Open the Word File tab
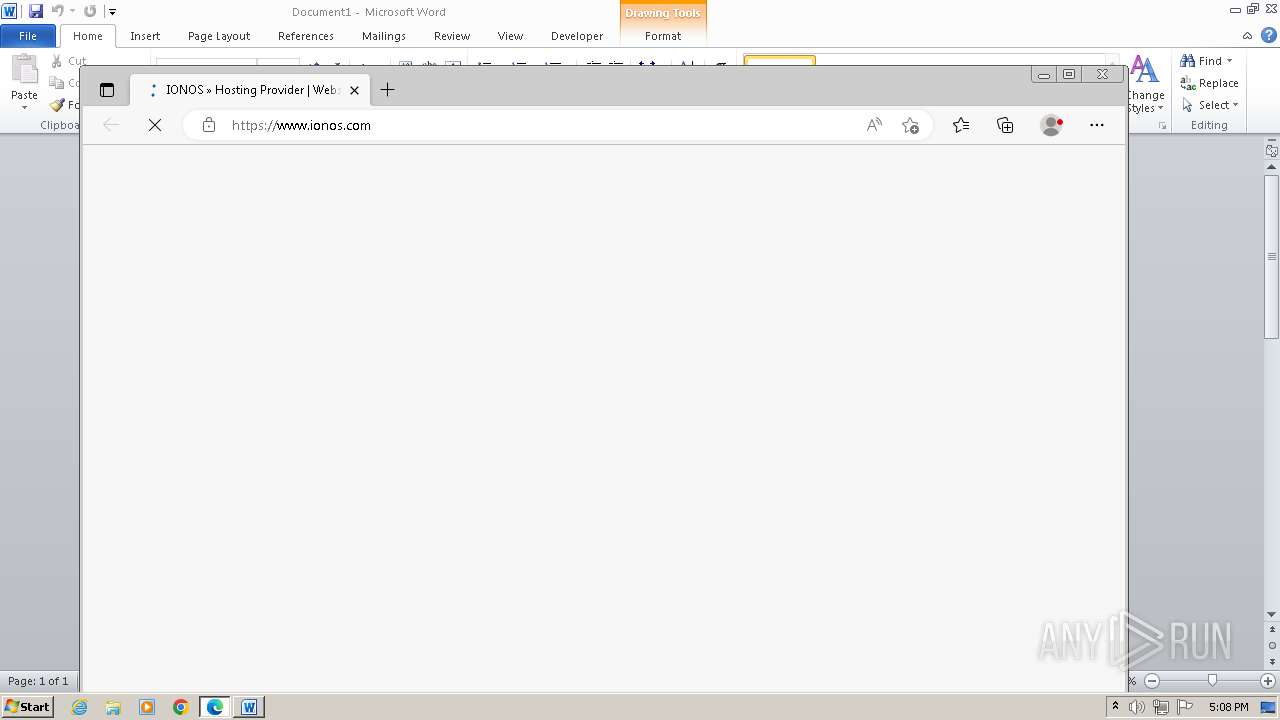 (28, 36)
